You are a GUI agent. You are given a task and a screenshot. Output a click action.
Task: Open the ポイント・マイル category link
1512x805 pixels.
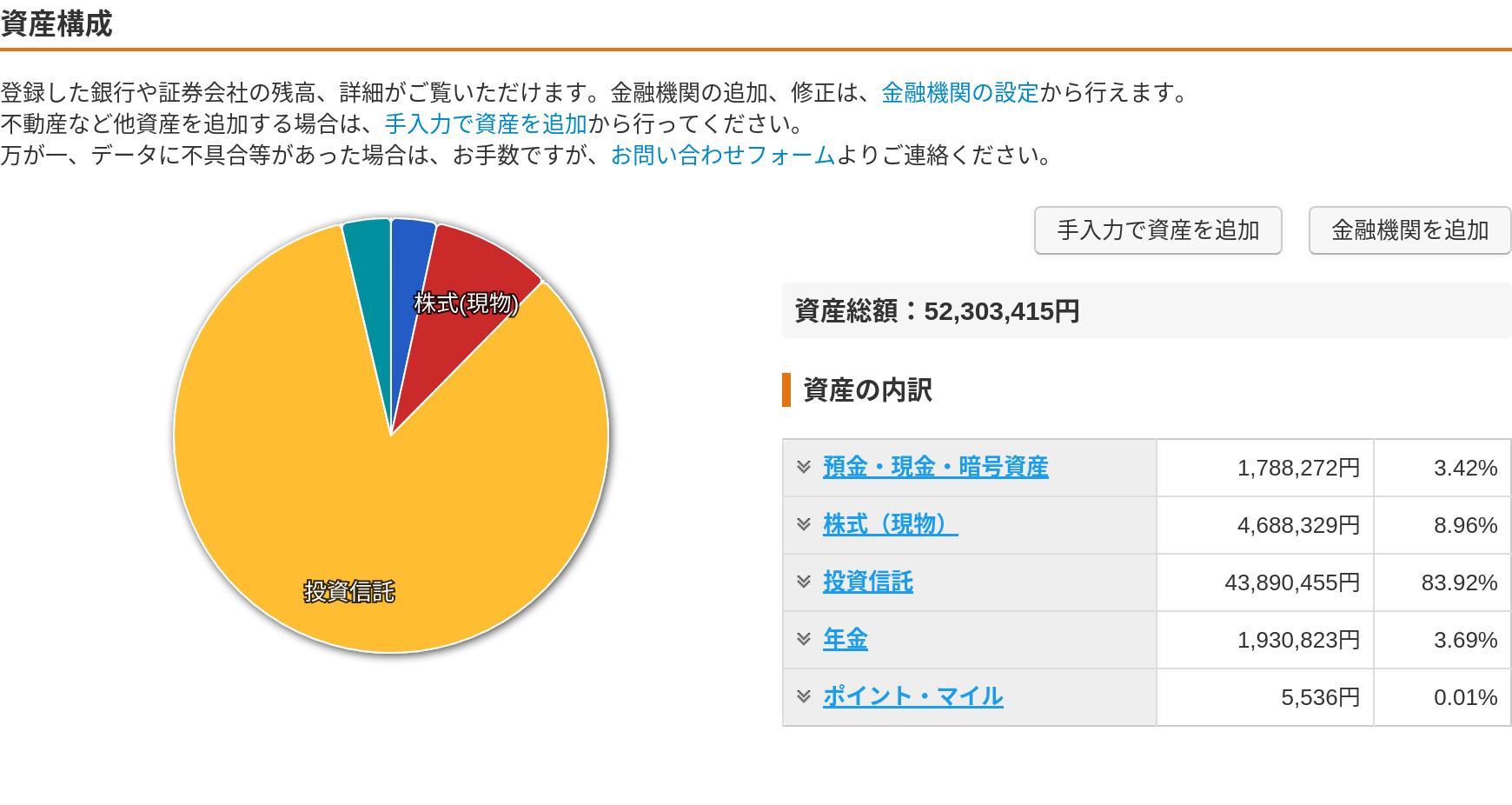click(912, 697)
